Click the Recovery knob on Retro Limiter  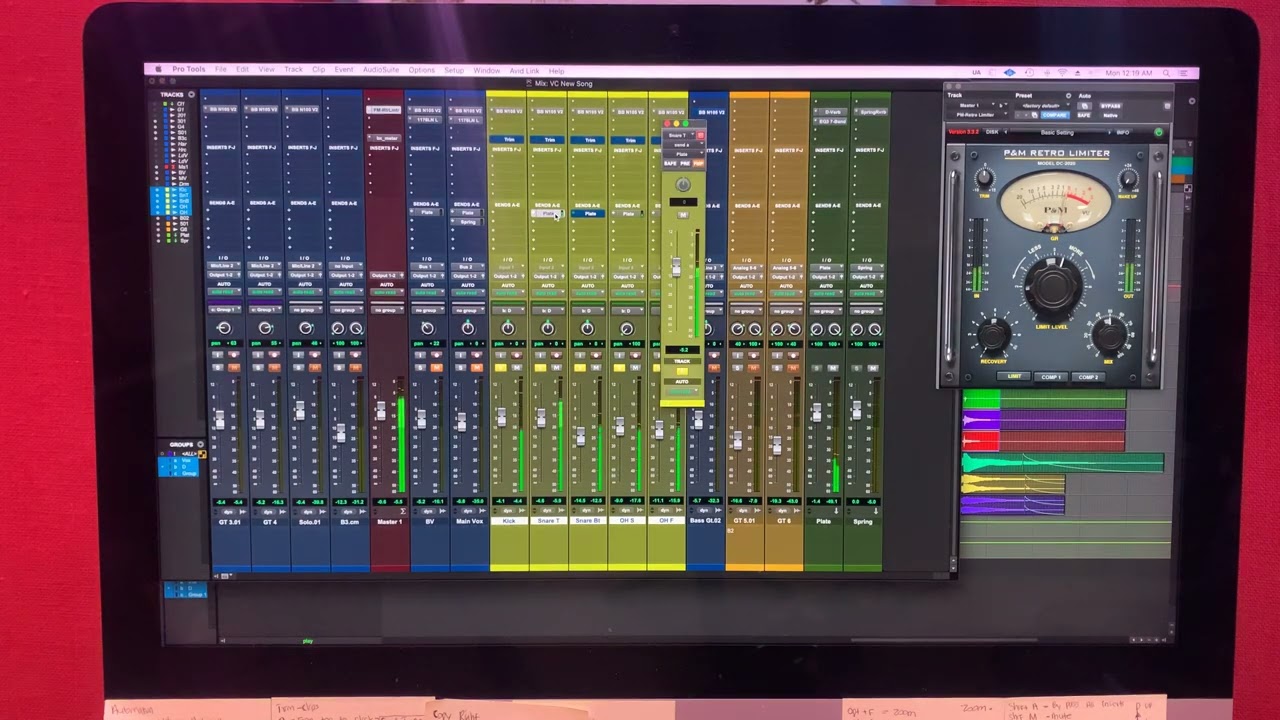pos(993,336)
